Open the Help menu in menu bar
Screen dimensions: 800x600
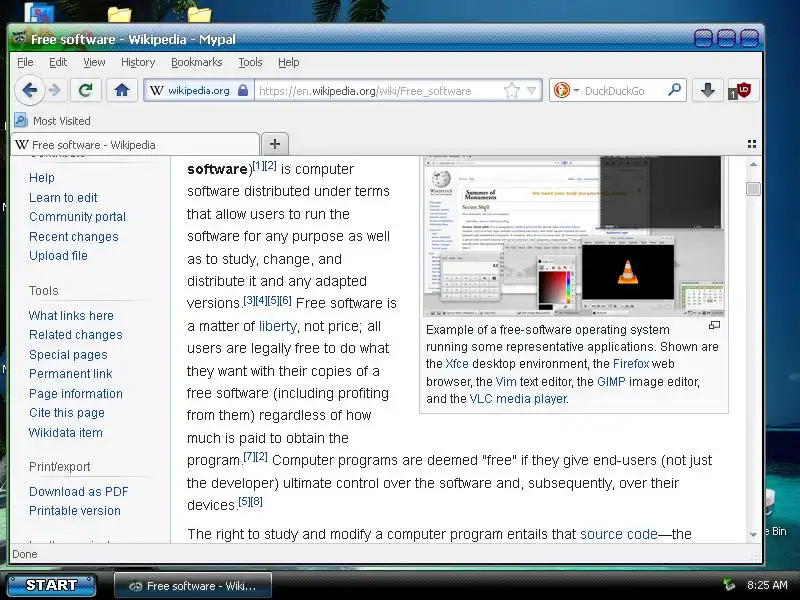point(289,62)
